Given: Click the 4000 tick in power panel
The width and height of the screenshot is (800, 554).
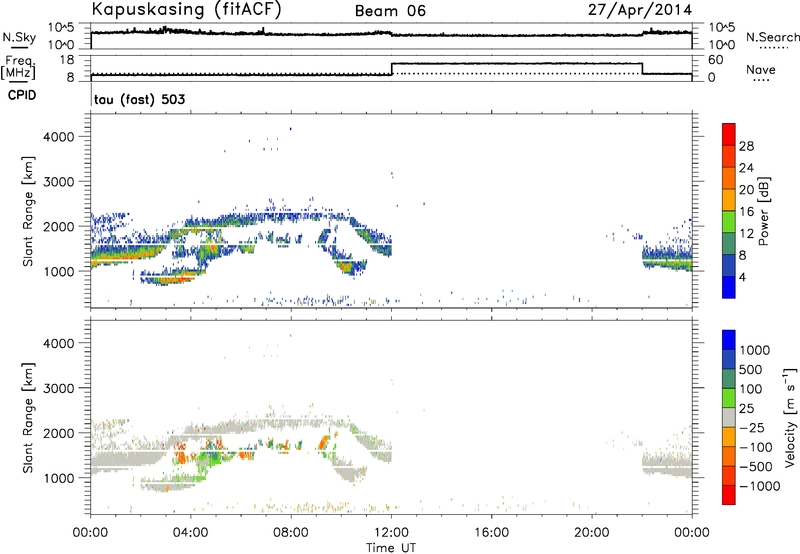Looking at the screenshot, I should [x=59, y=137].
